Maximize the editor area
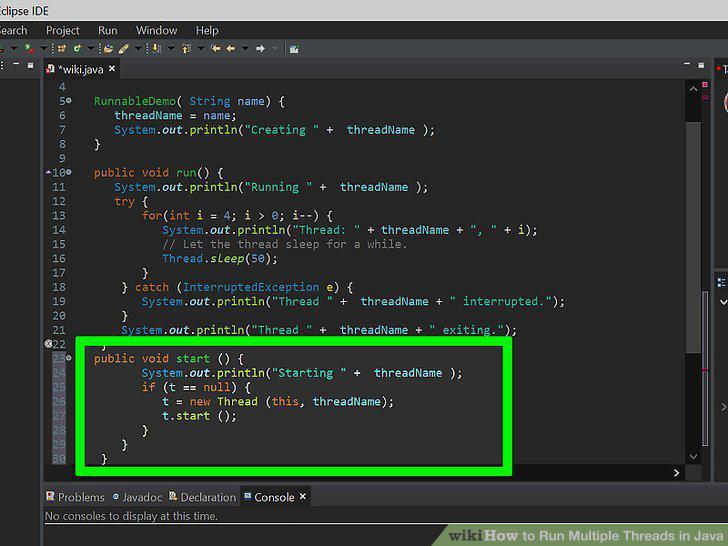 tap(701, 65)
